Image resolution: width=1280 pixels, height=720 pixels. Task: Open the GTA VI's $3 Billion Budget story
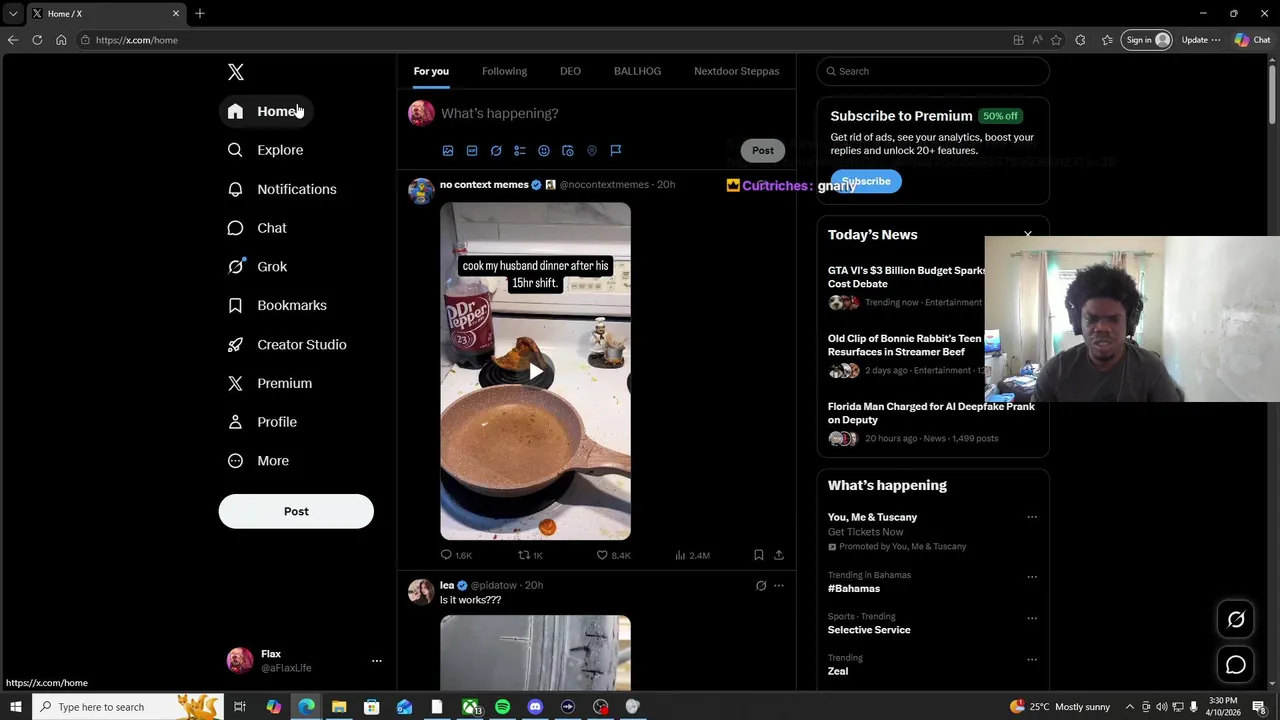tap(906, 277)
